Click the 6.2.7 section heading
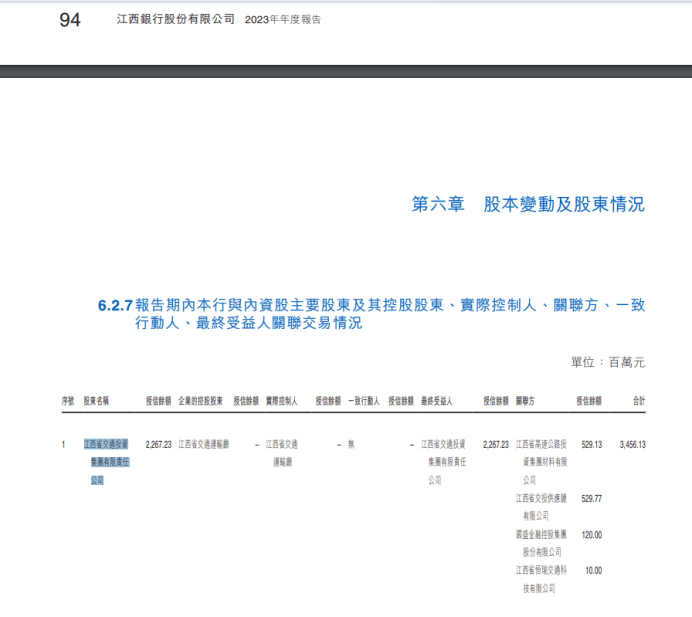 point(371,314)
